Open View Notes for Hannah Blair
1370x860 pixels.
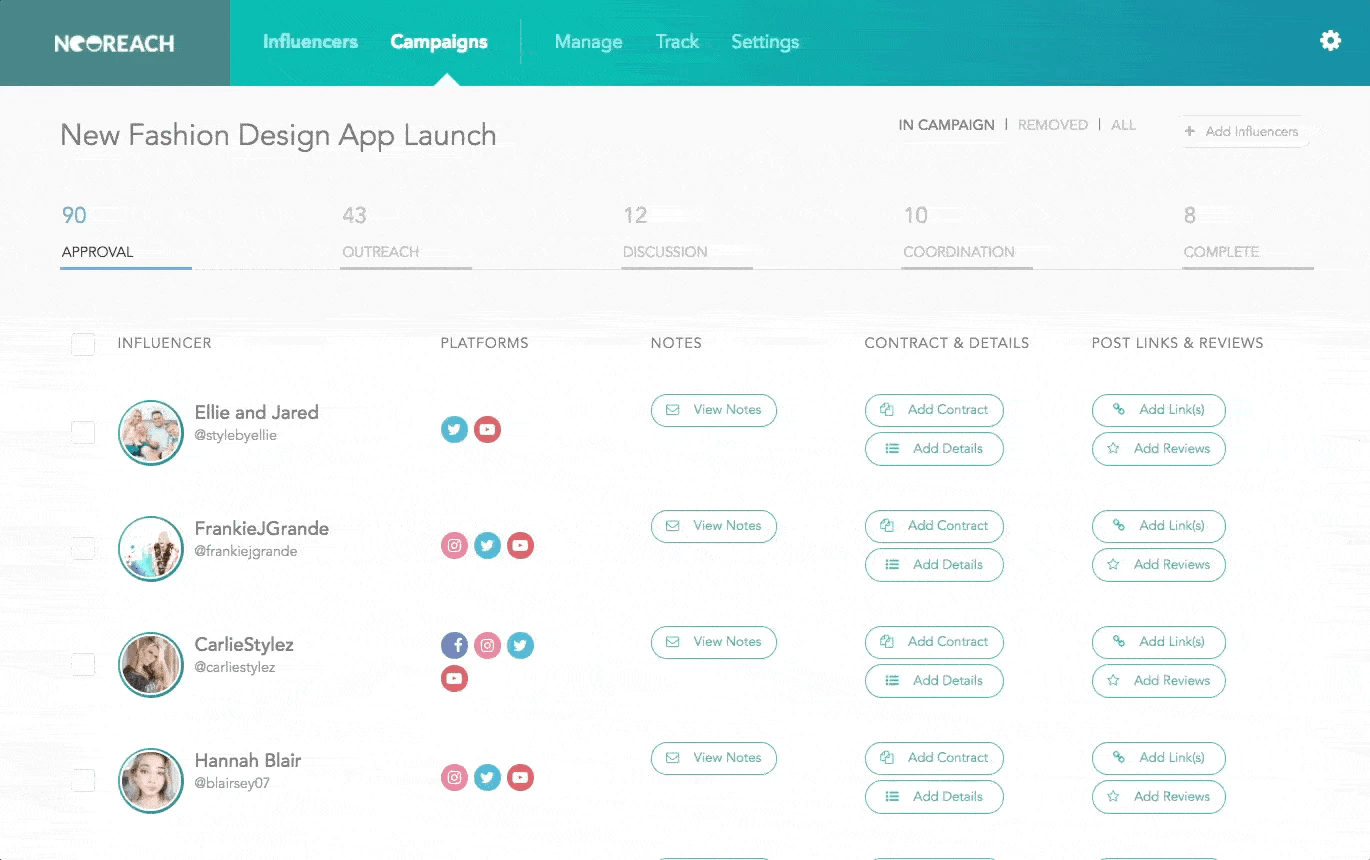coord(713,758)
